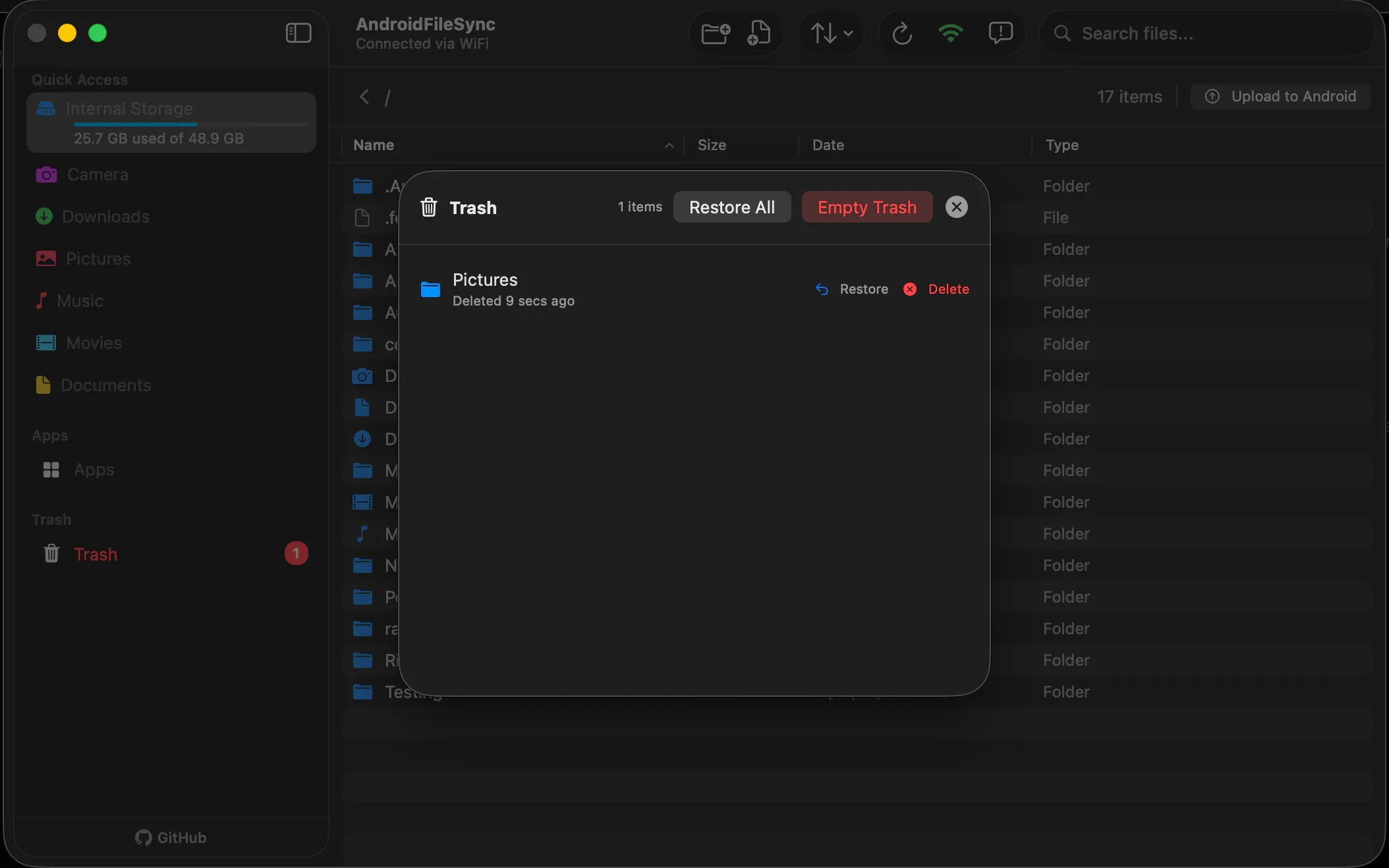Click the music note icon in file list
This screenshot has width=1389, height=868.
(x=362, y=533)
